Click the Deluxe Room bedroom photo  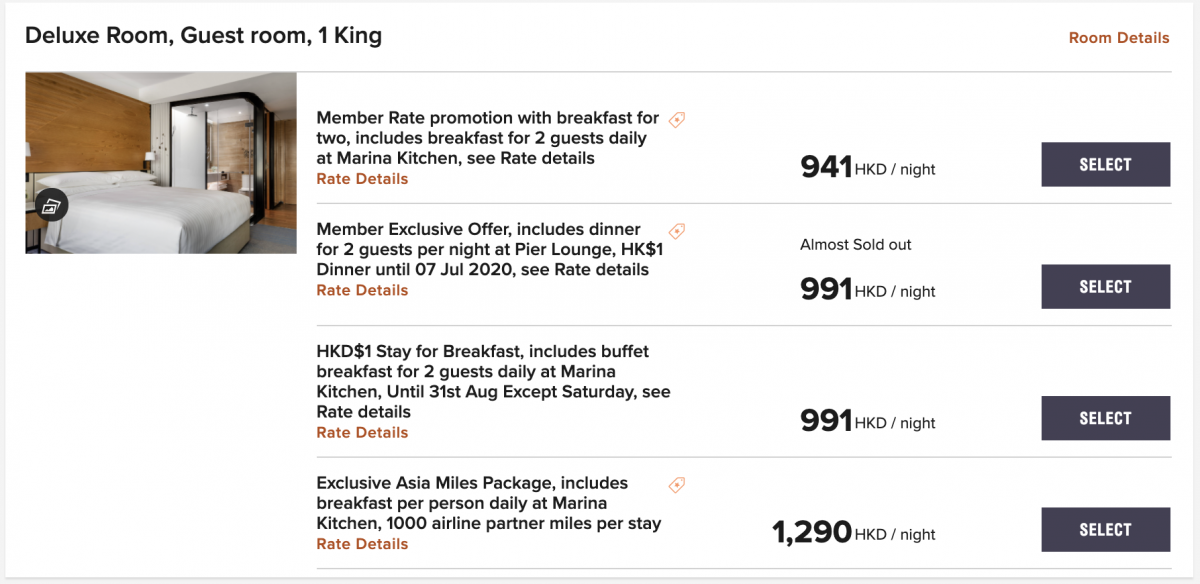point(161,163)
